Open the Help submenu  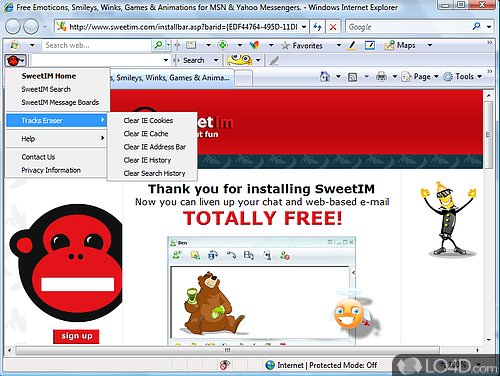point(56,139)
